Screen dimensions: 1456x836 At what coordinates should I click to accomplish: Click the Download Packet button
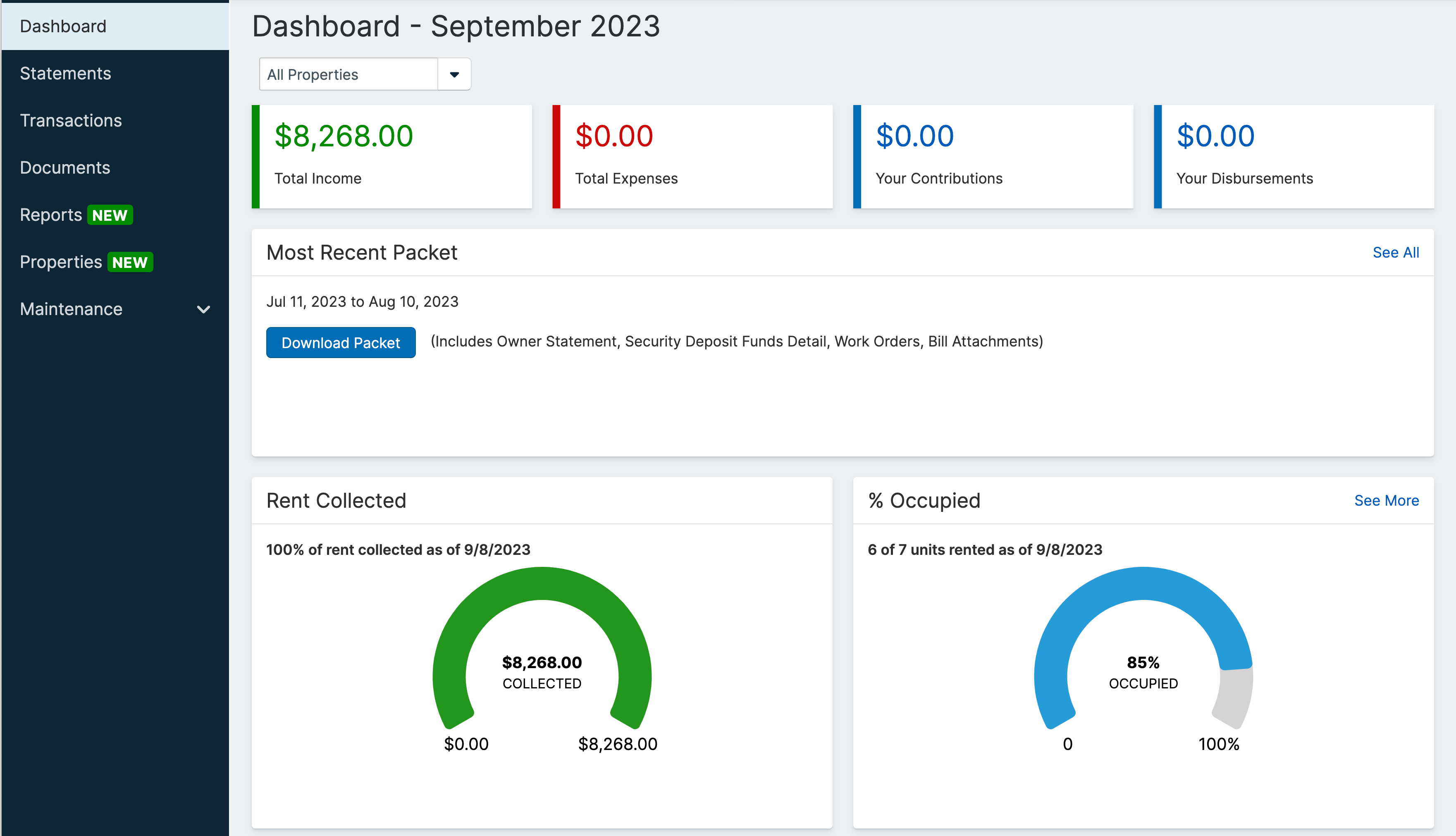(341, 343)
